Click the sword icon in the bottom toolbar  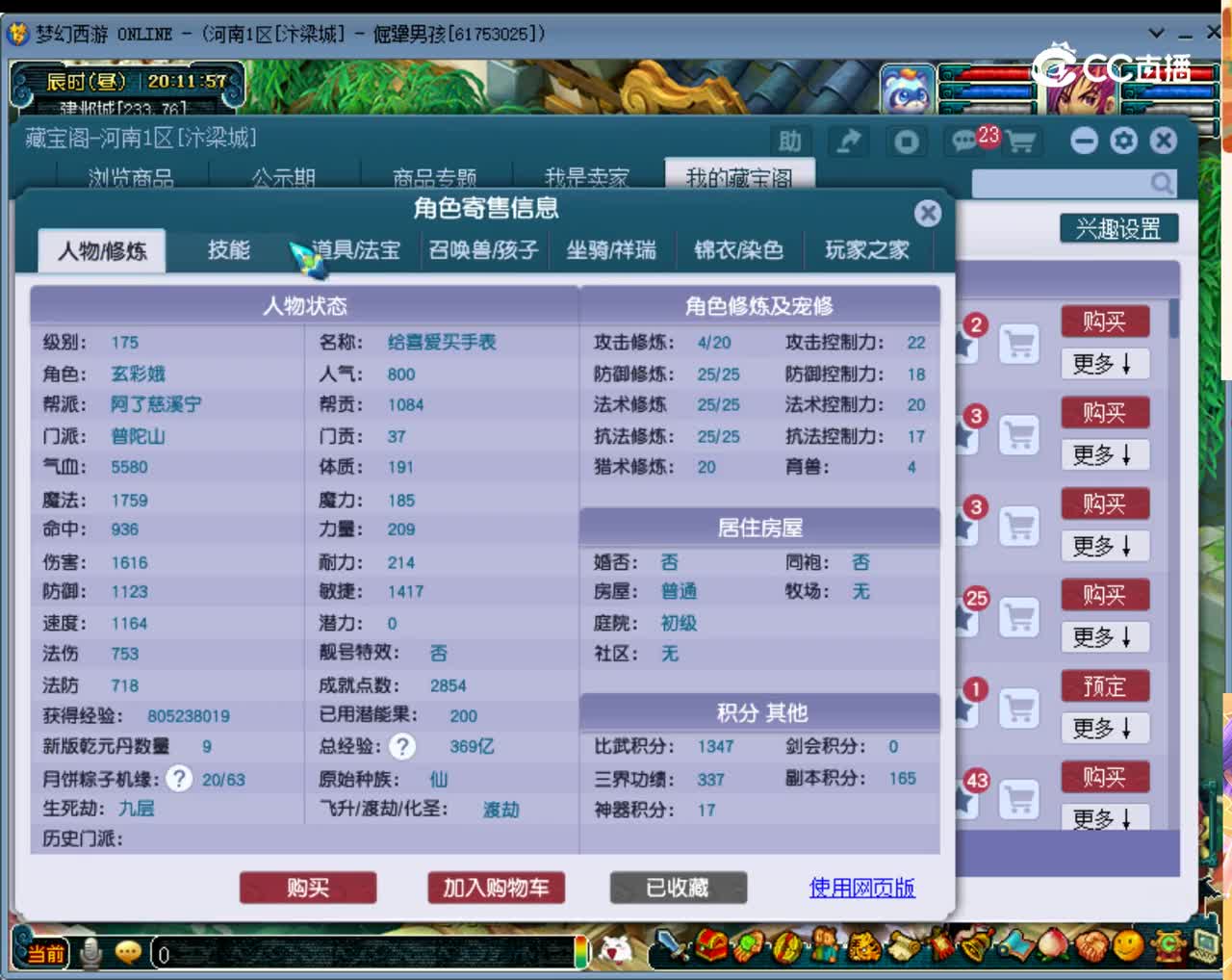click(x=673, y=946)
